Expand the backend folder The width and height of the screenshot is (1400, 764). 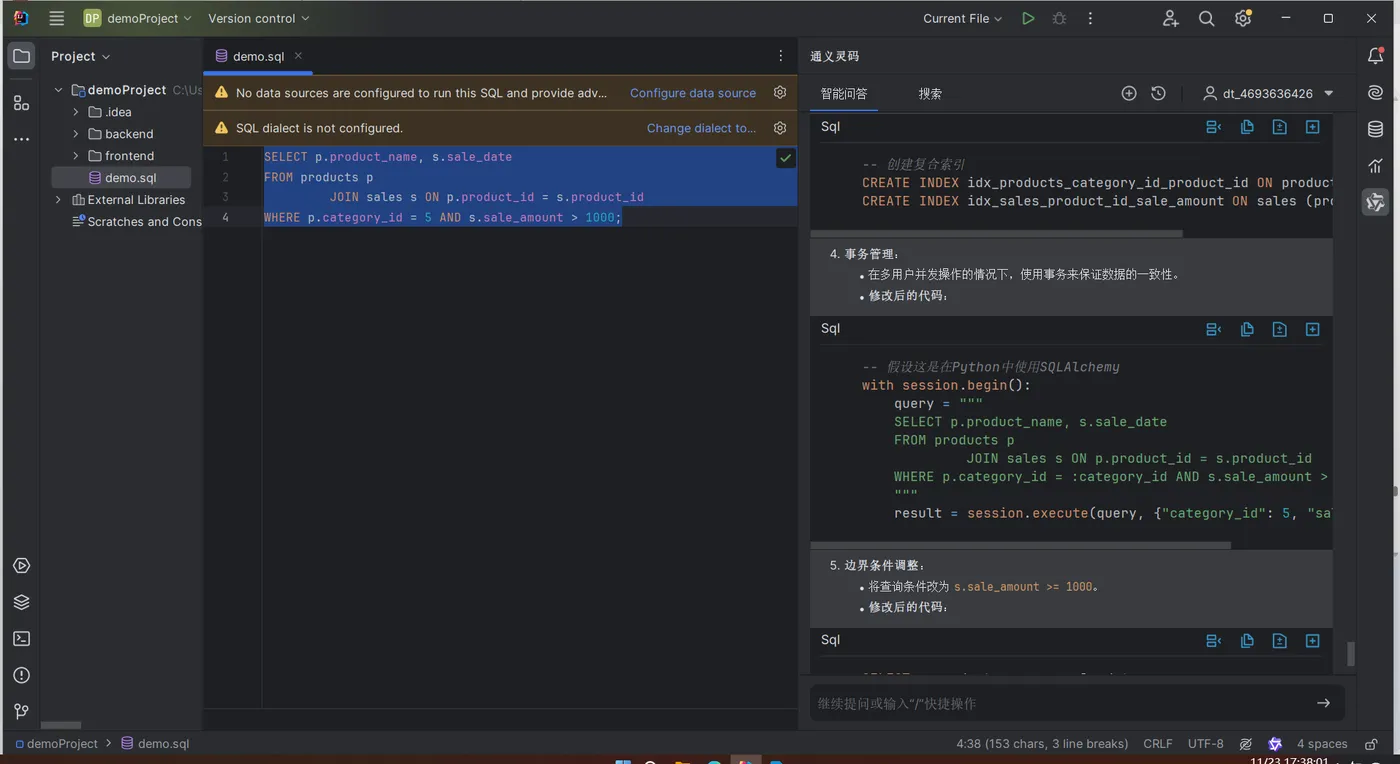point(76,134)
